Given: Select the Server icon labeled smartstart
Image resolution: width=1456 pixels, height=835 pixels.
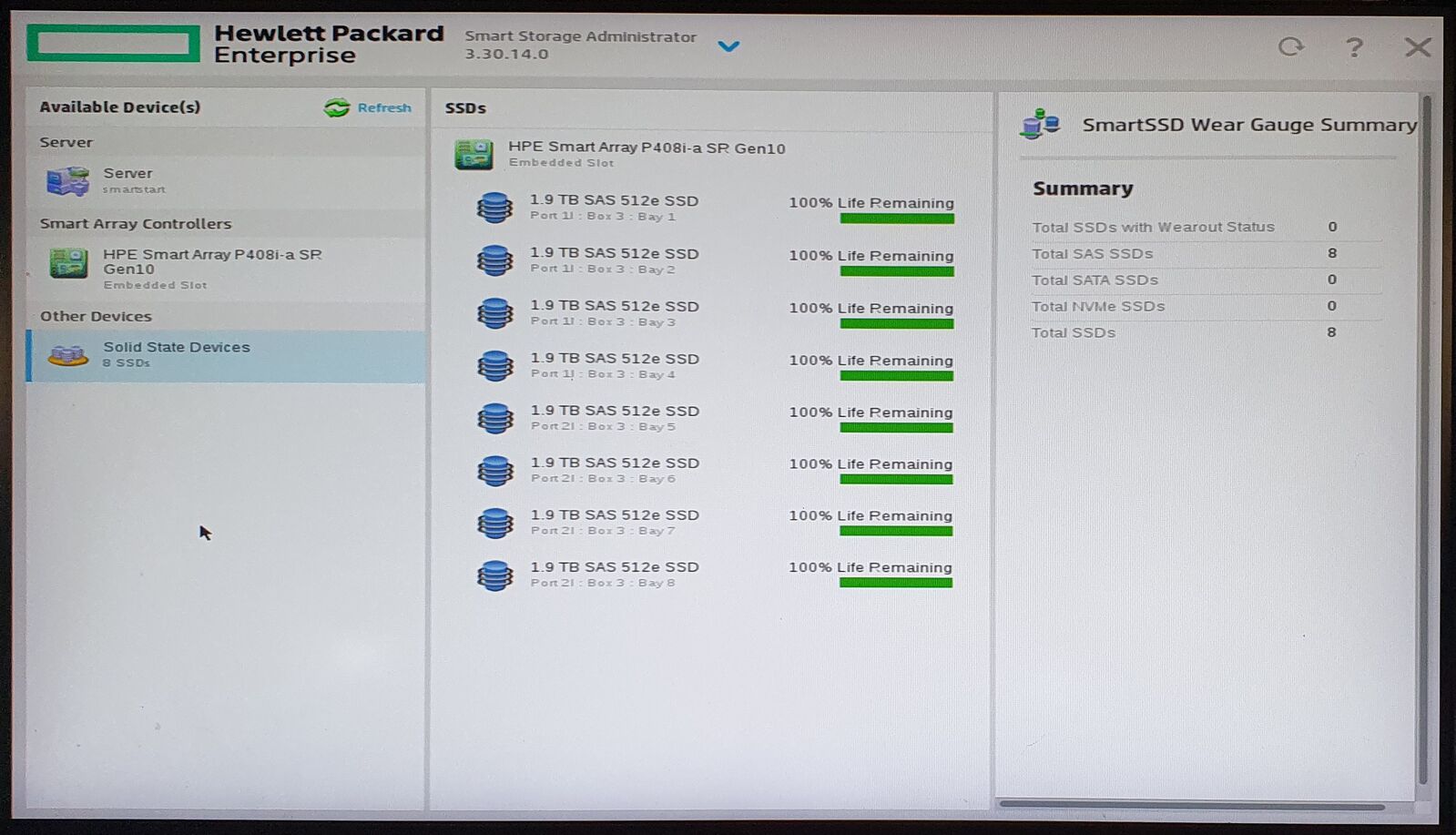Looking at the screenshot, I should (x=68, y=180).
